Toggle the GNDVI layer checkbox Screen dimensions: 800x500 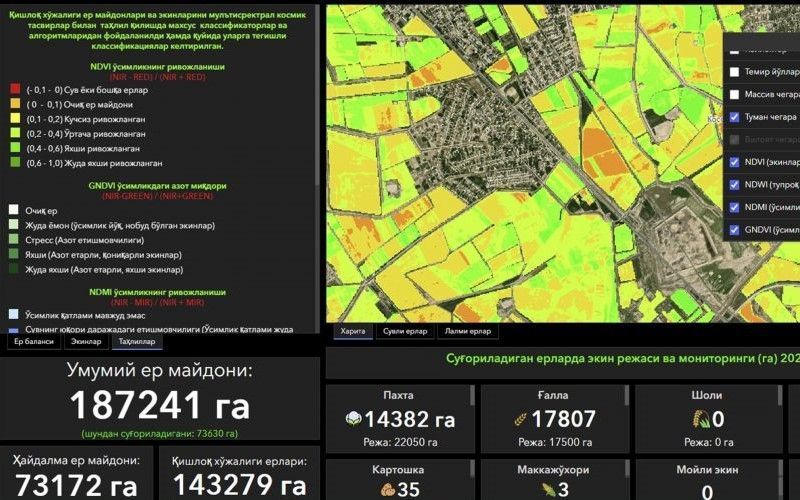click(x=734, y=230)
